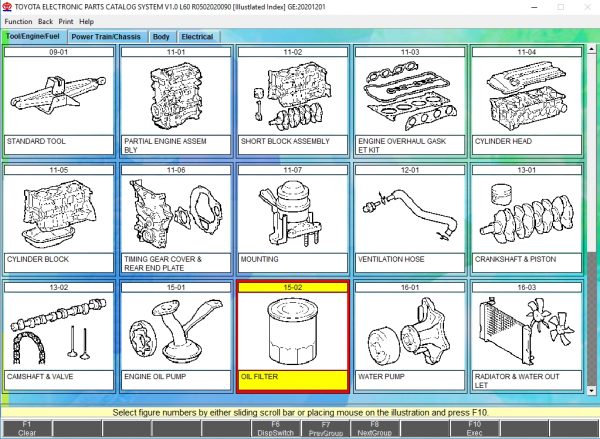Select the Ventilation Hose illustration
This screenshot has width=600, height=439.
pos(410,214)
